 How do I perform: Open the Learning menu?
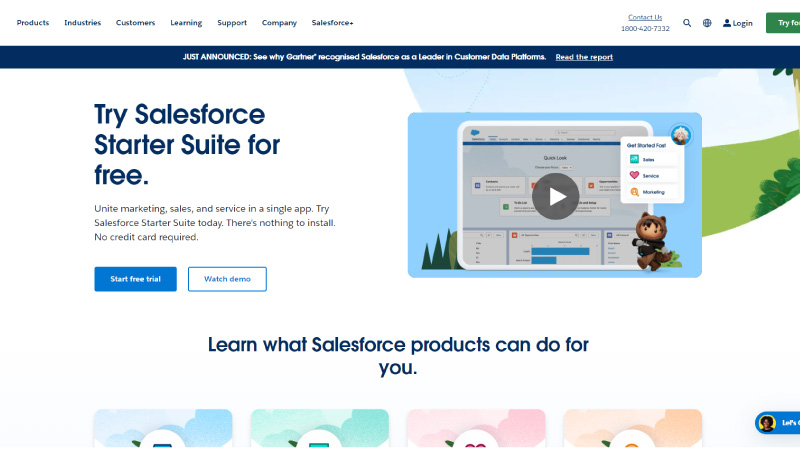(186, 23)
